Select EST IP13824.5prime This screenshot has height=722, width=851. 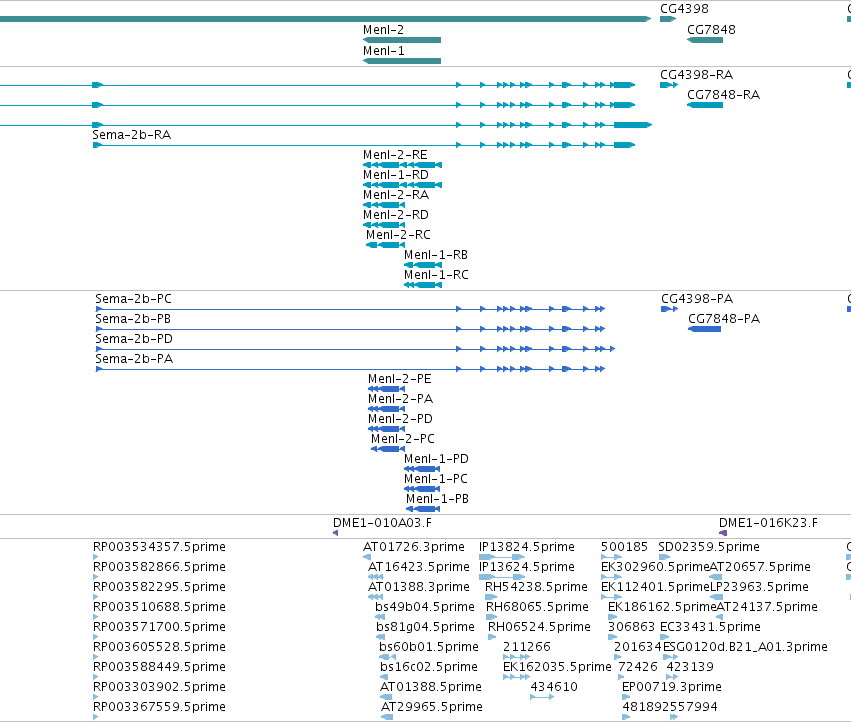coord(526,547)
